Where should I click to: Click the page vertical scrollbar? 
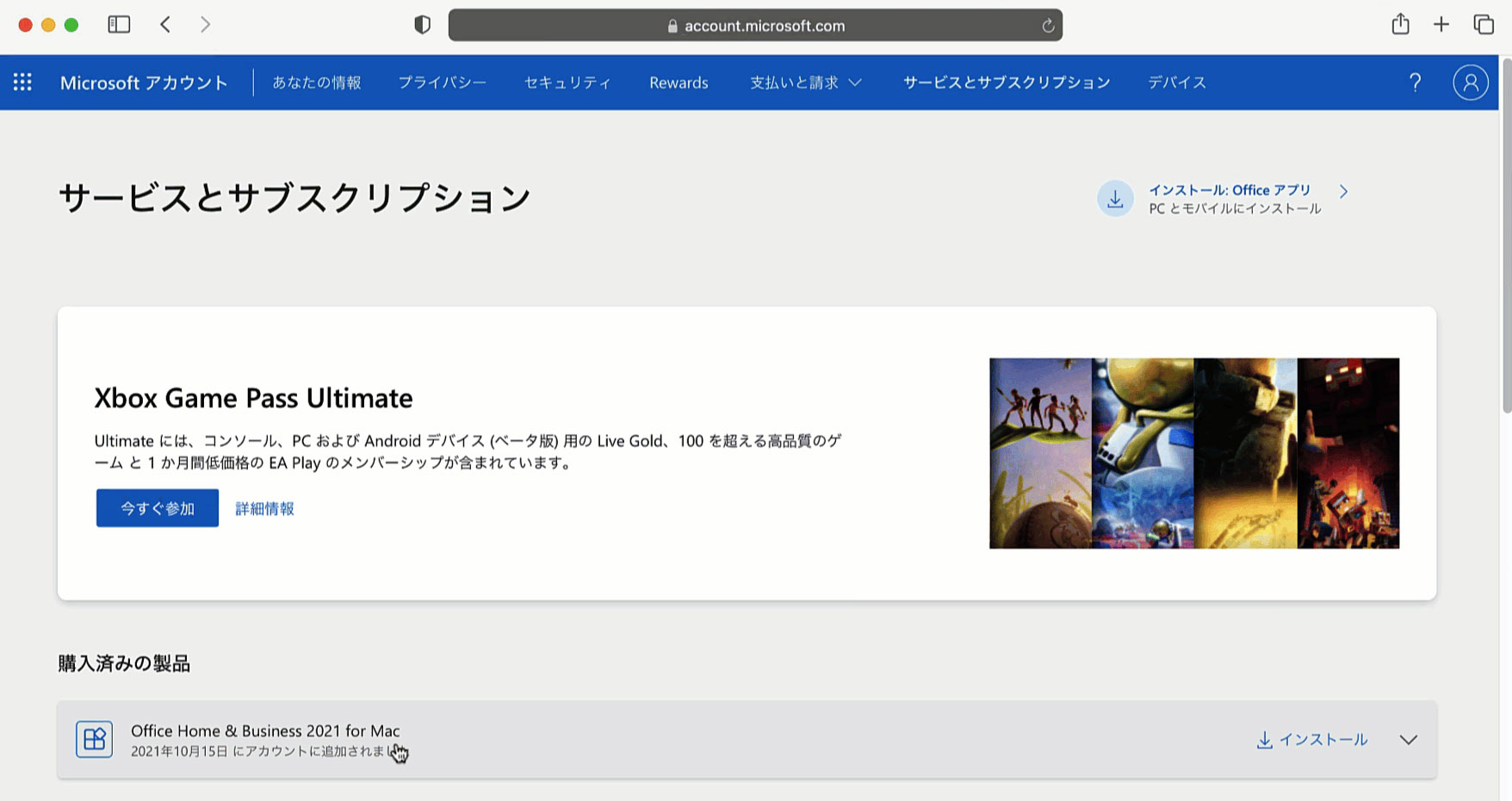tap(1505, 237)
